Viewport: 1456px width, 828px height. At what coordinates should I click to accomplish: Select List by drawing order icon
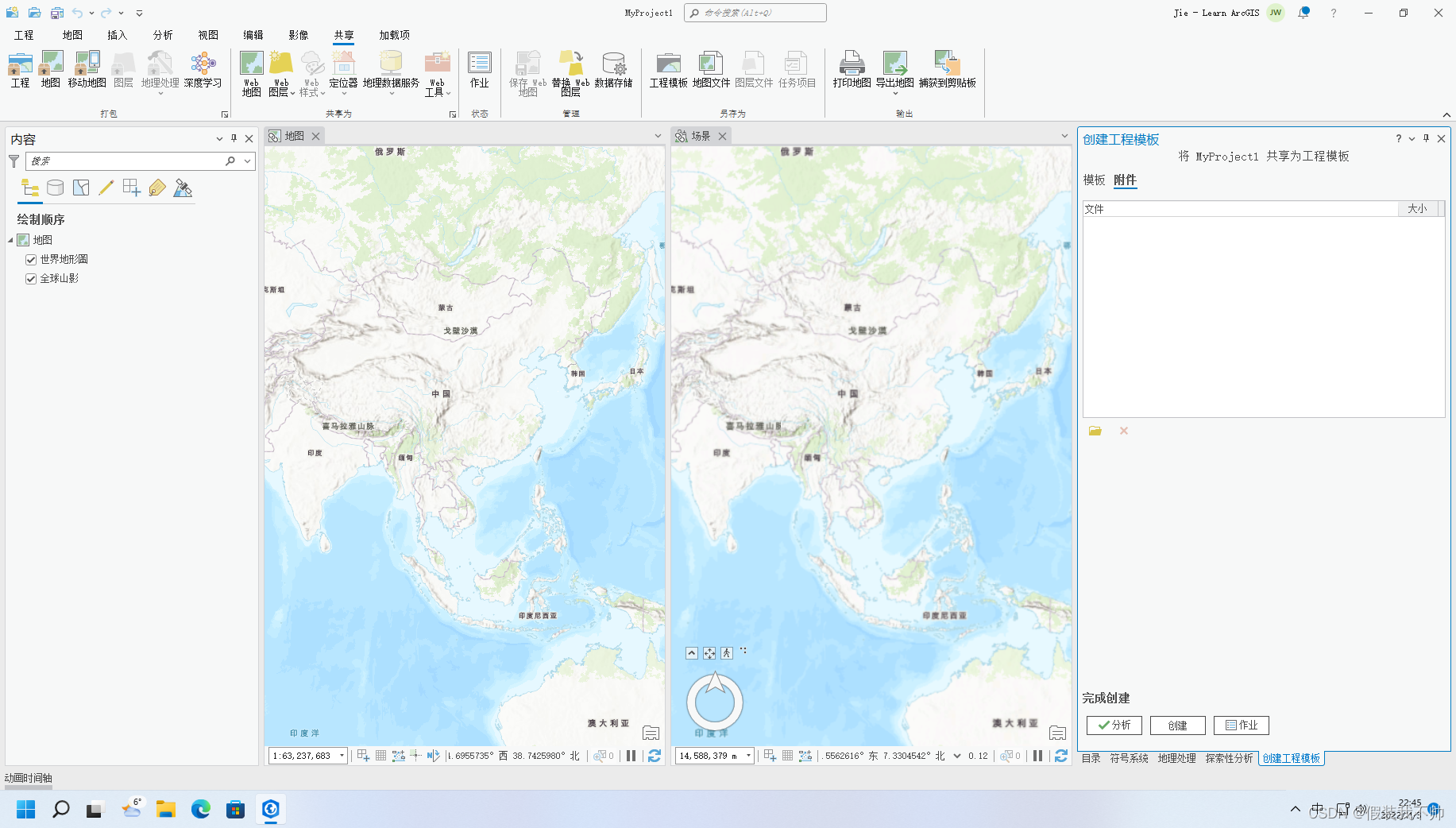pos(30,188)
